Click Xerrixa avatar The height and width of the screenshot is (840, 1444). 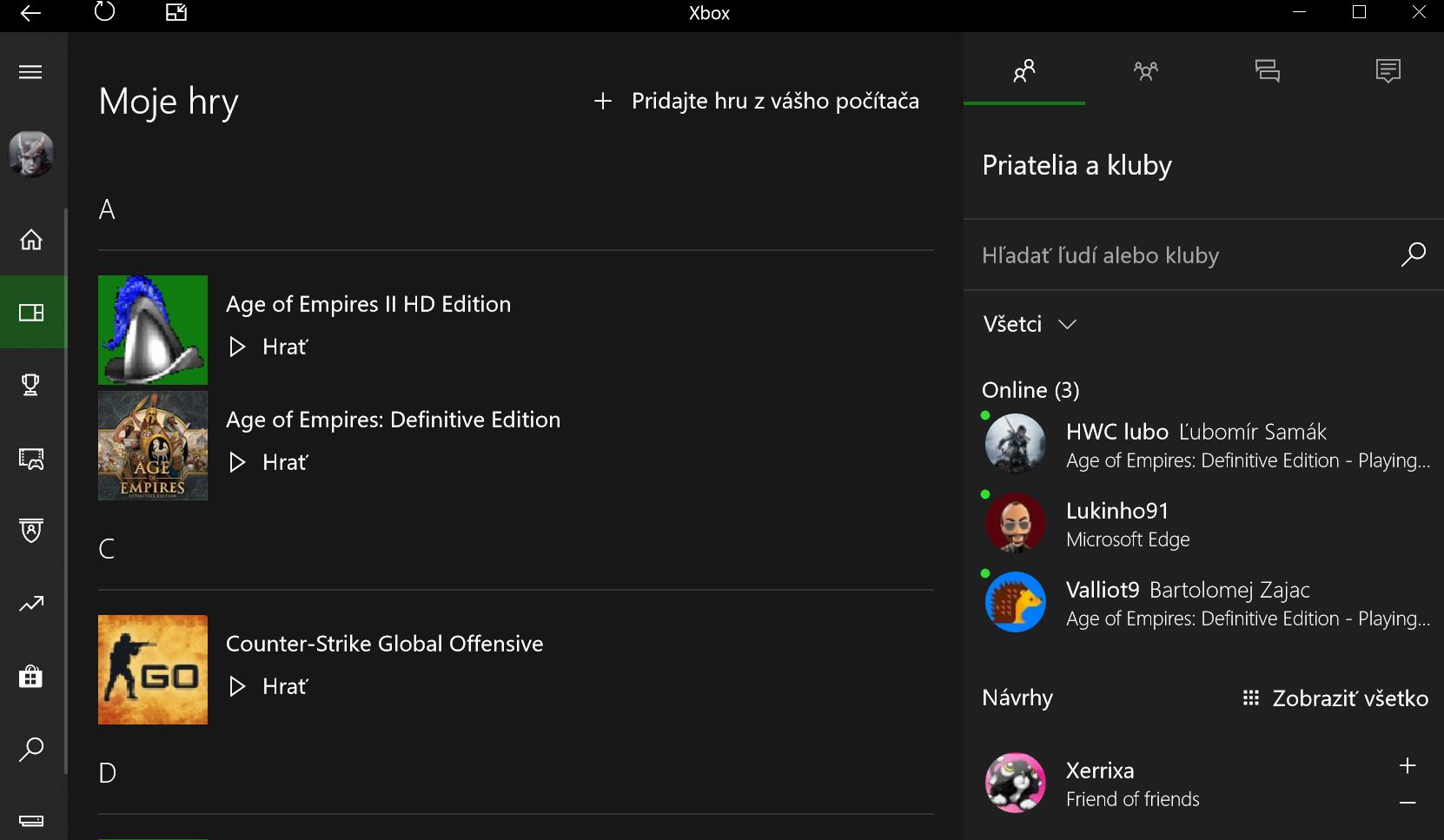(1015, 783)
